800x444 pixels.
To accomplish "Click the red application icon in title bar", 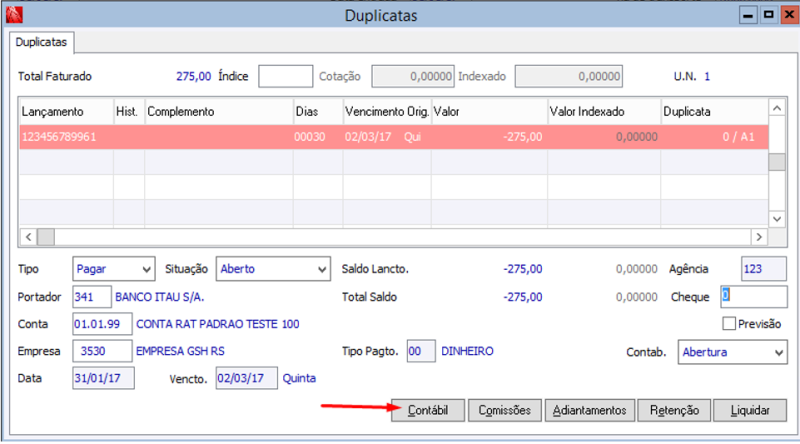I will [14, 15].
